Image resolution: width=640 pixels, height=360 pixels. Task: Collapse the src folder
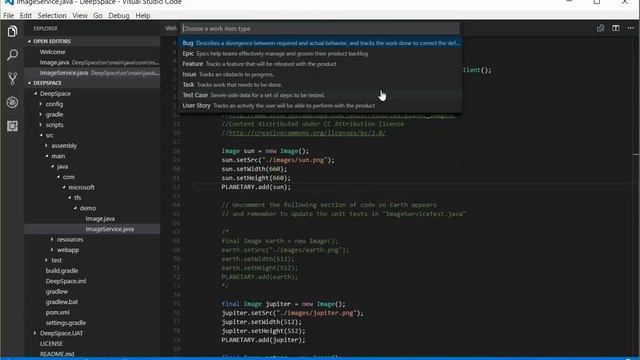pyautogui.click(x=49, y=135)
